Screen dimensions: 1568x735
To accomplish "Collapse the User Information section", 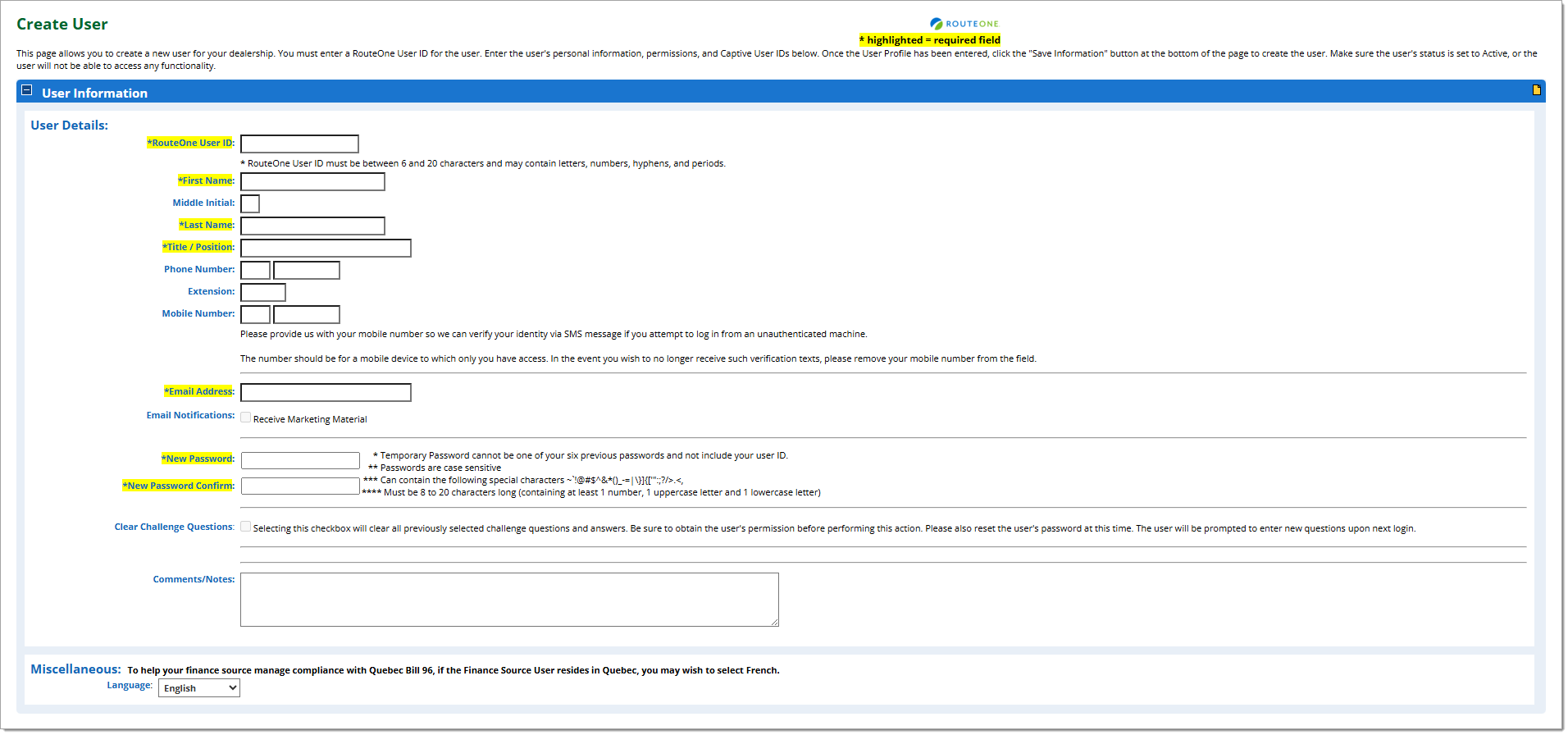I will click(x=27, y=90).
